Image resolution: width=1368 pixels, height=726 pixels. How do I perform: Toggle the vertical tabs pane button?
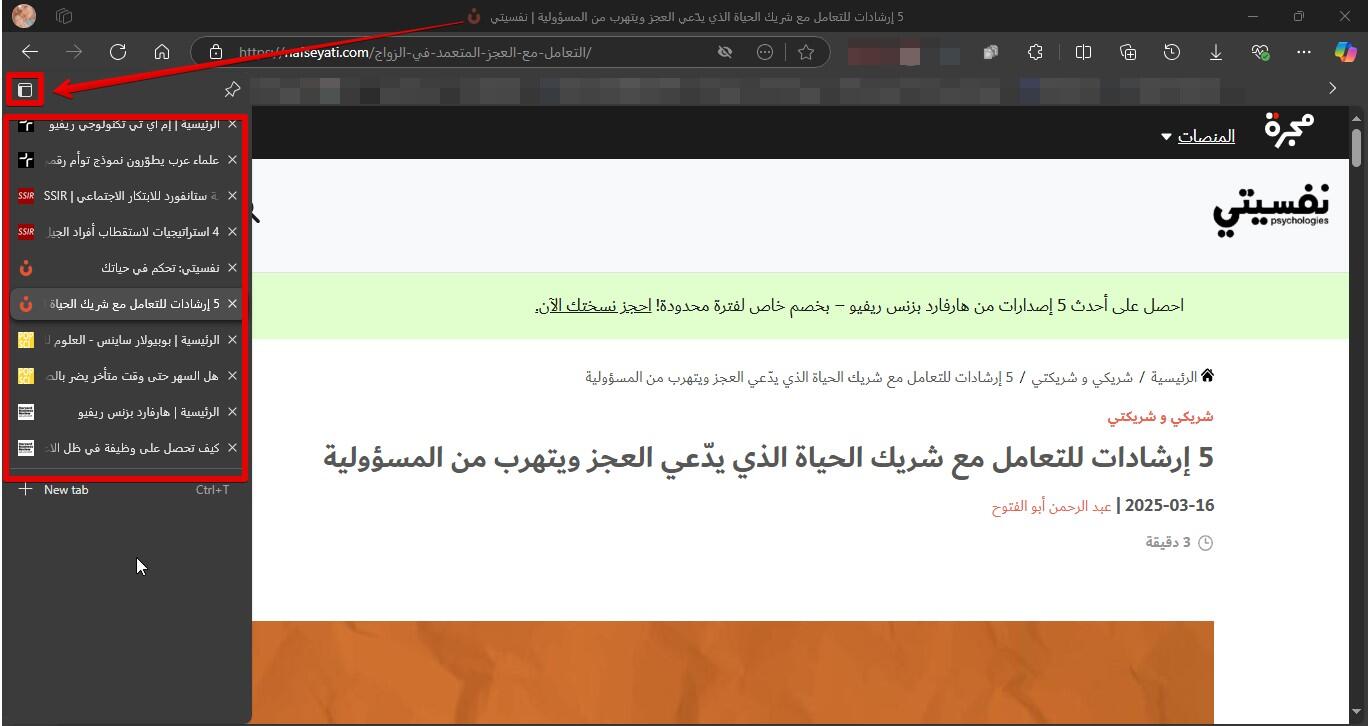click(25, 90)
